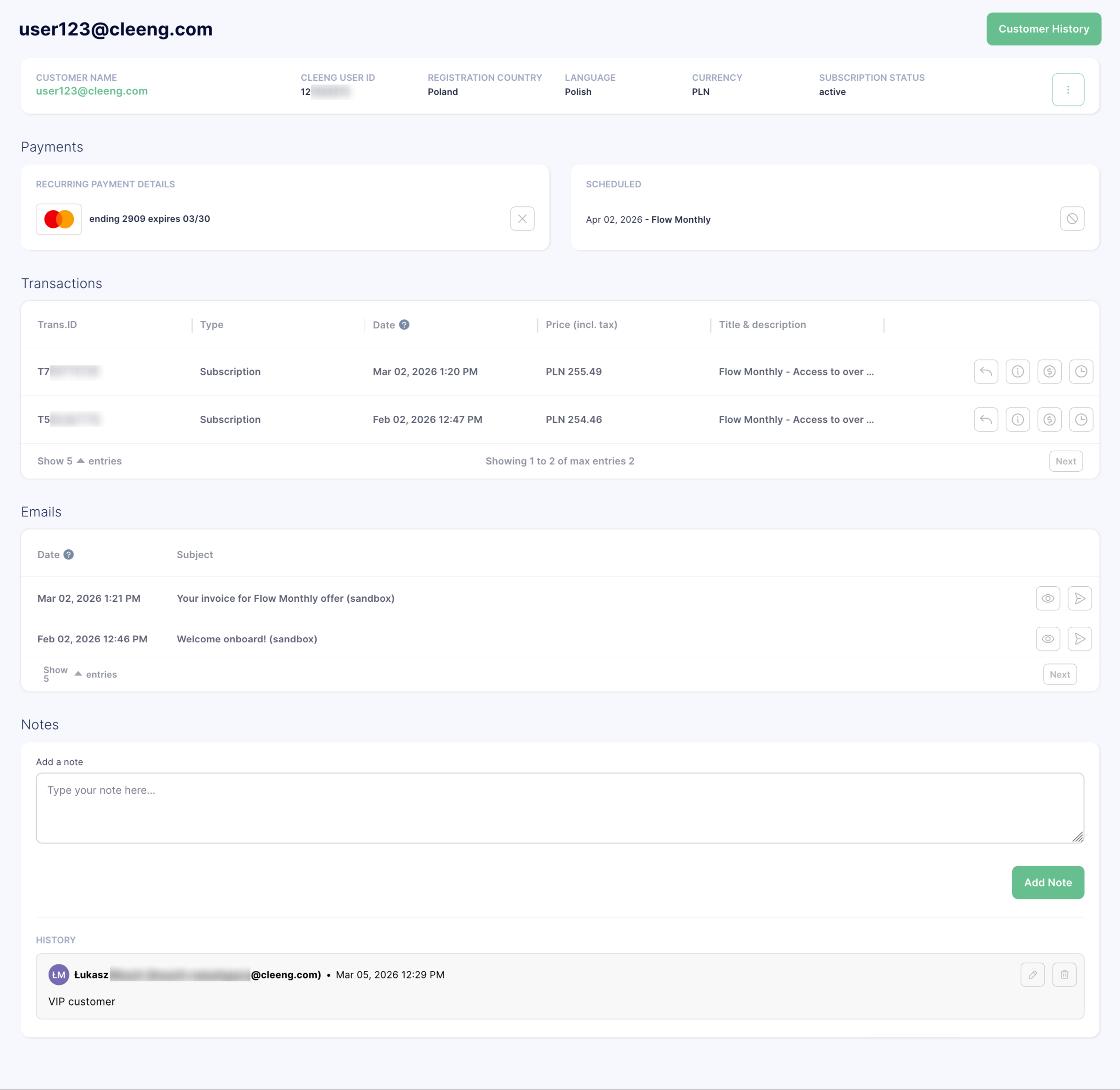This screenshot has width=1120, height=1090.
Task: Edit the VIP customer note
Action: (1033, 974)
